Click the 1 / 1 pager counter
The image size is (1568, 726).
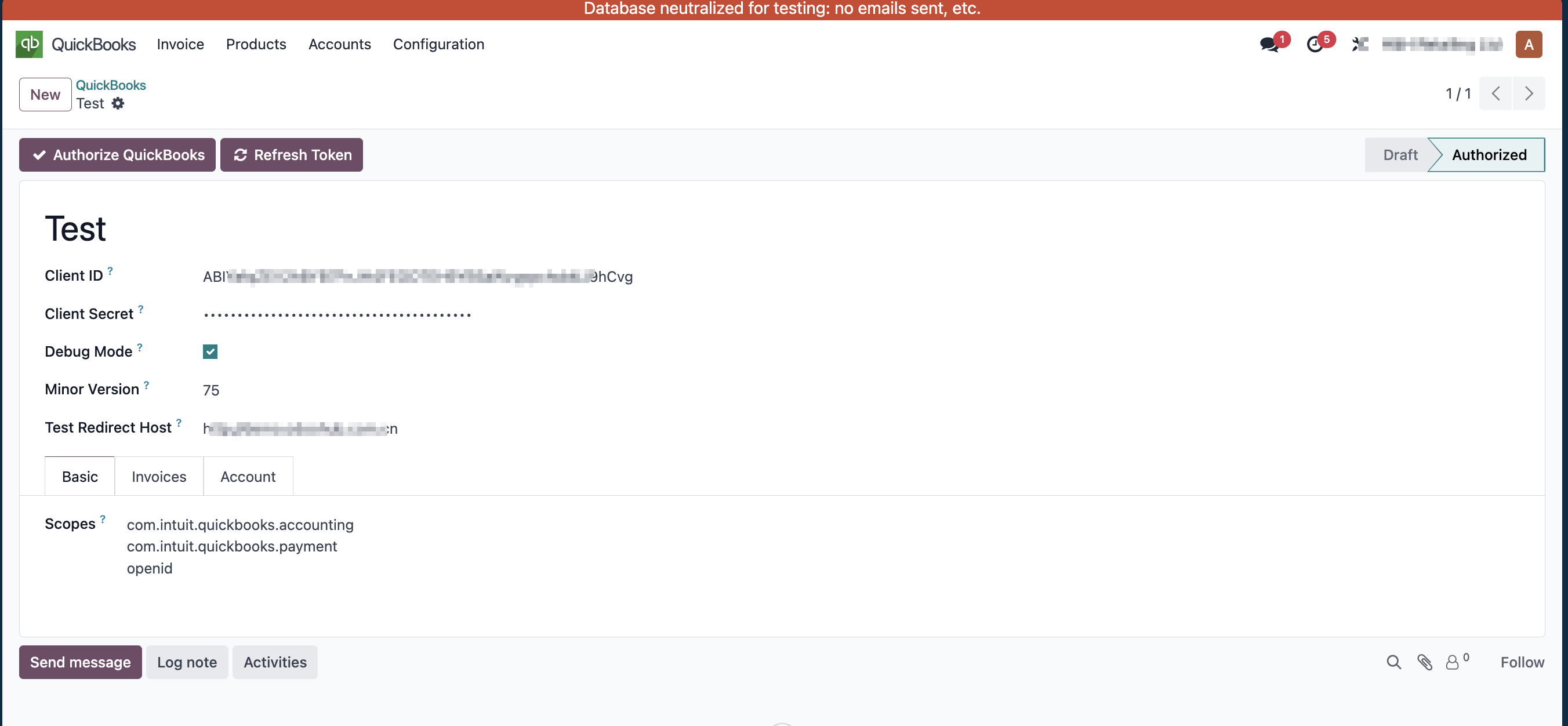pyautogui.click(x=1458, y=94)
